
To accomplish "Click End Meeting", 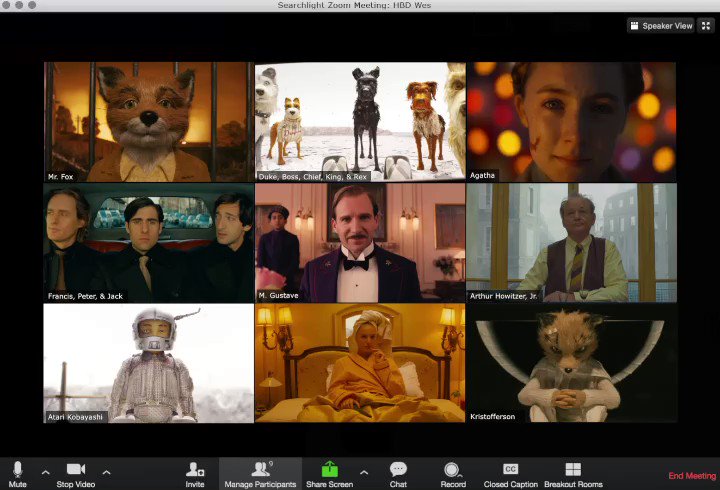I will 692,476.
